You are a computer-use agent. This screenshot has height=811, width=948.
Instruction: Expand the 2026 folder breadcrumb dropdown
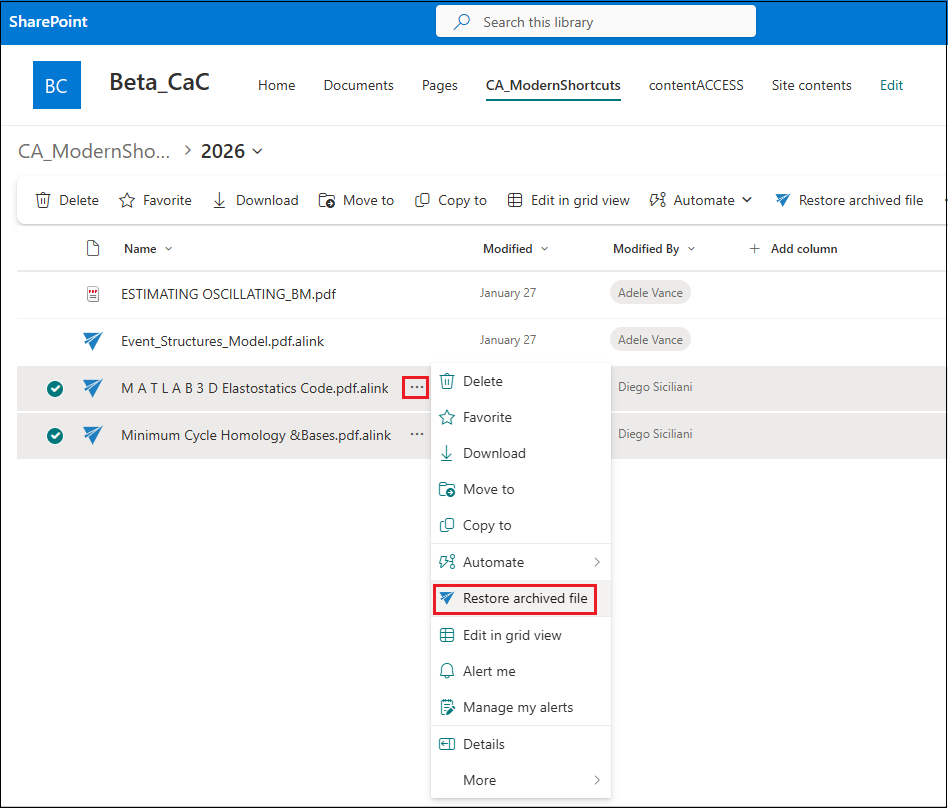pos(258,152)
